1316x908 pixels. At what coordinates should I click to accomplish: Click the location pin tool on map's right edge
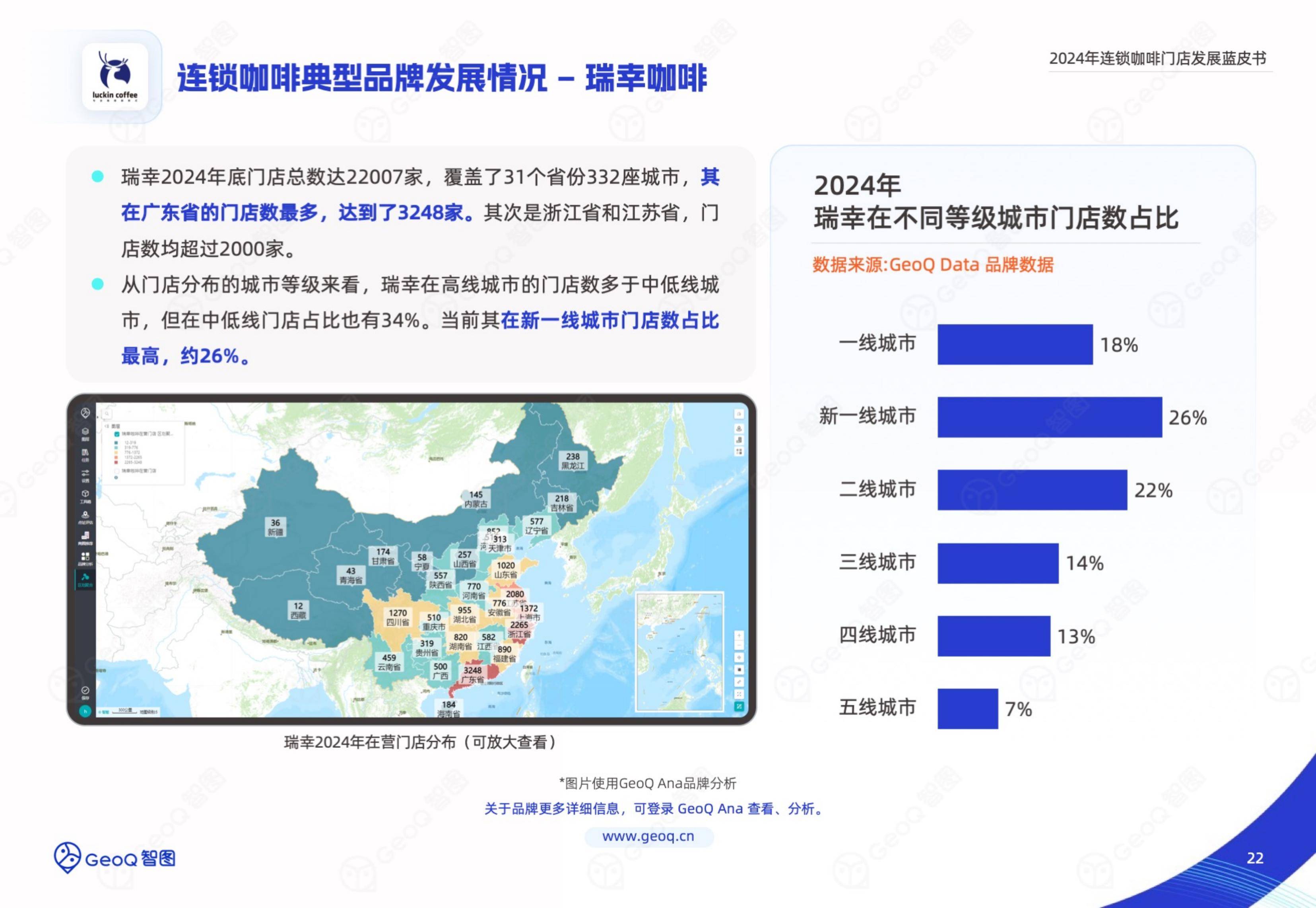click(739, 429)
